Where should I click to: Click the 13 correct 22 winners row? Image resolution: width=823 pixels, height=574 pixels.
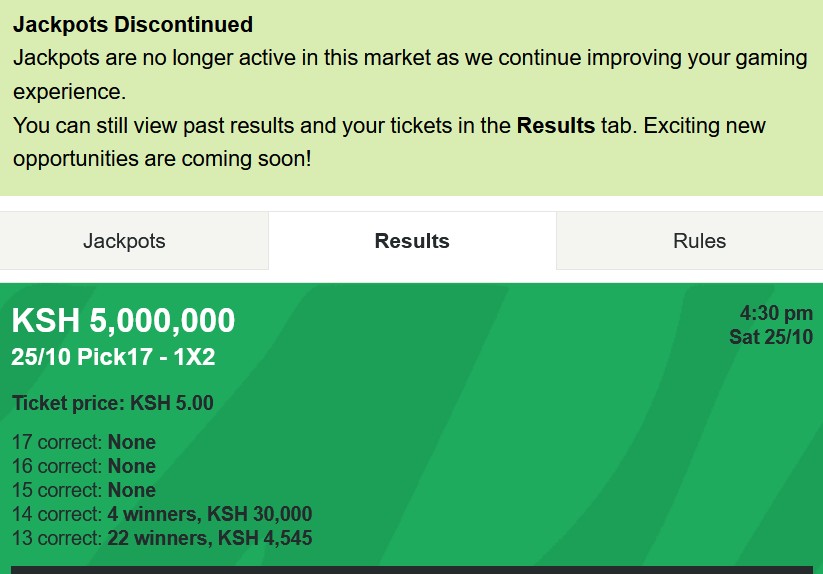coord(162,538)
